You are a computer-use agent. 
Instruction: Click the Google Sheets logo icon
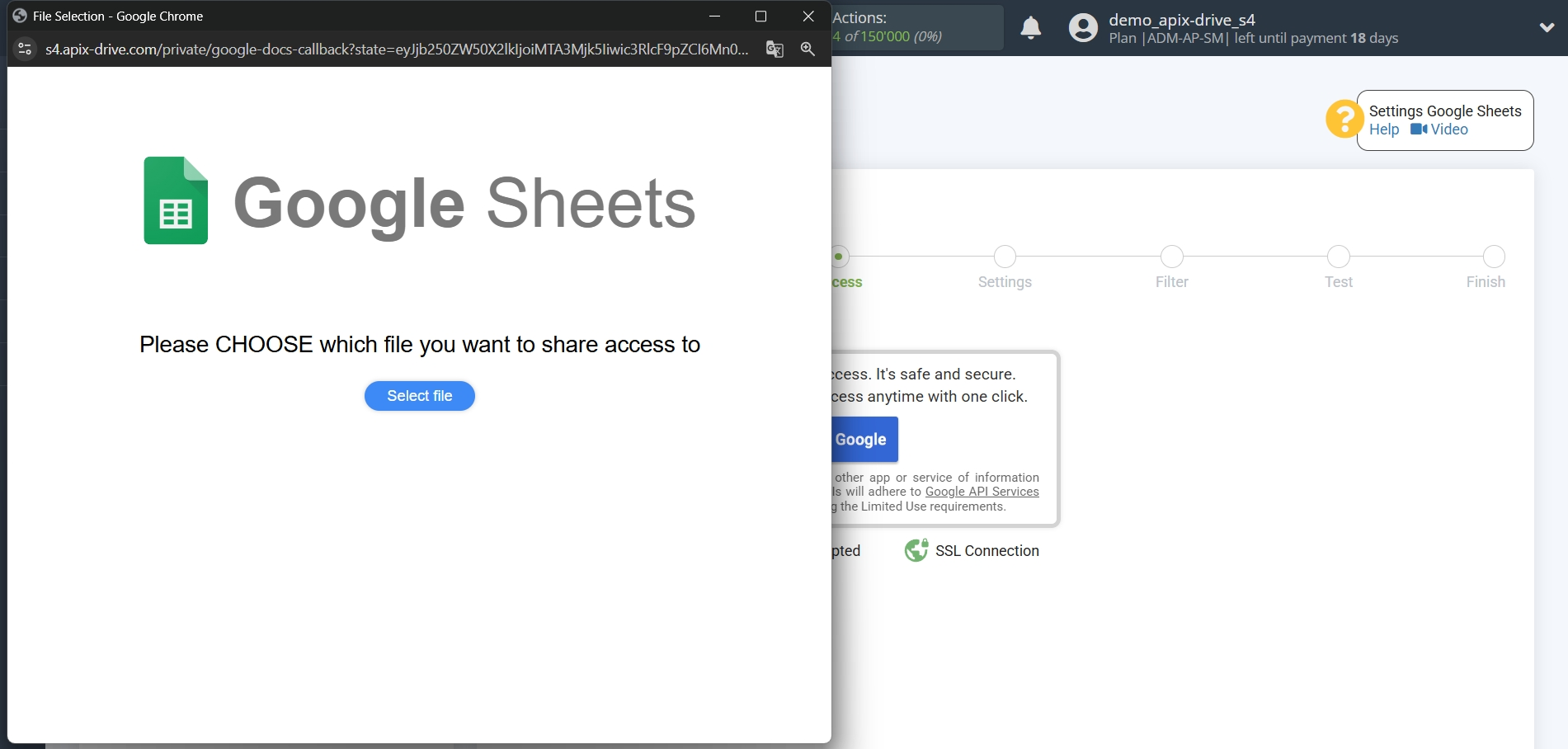(176, 200)
